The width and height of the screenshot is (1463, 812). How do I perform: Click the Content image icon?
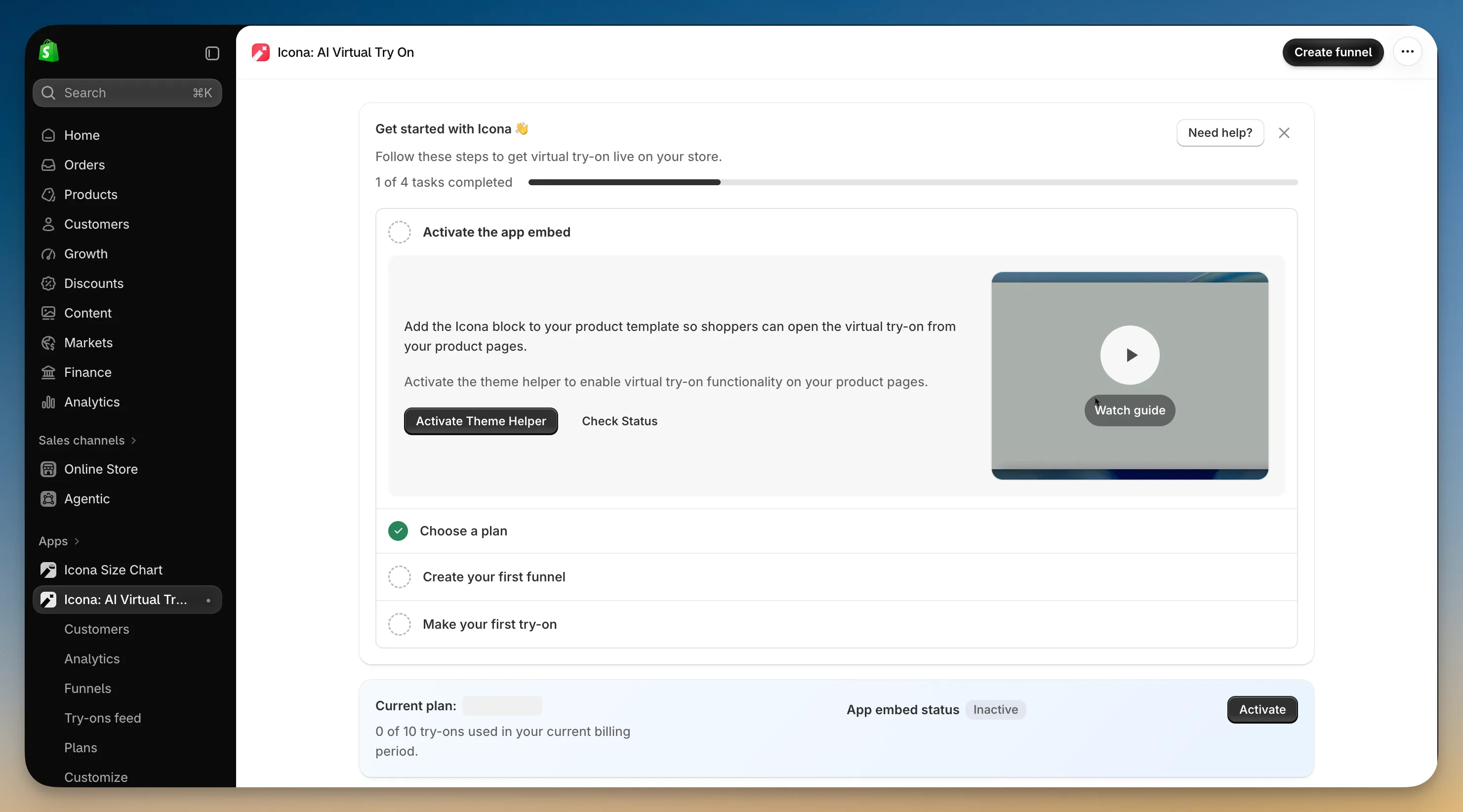(x=48, y=313)
